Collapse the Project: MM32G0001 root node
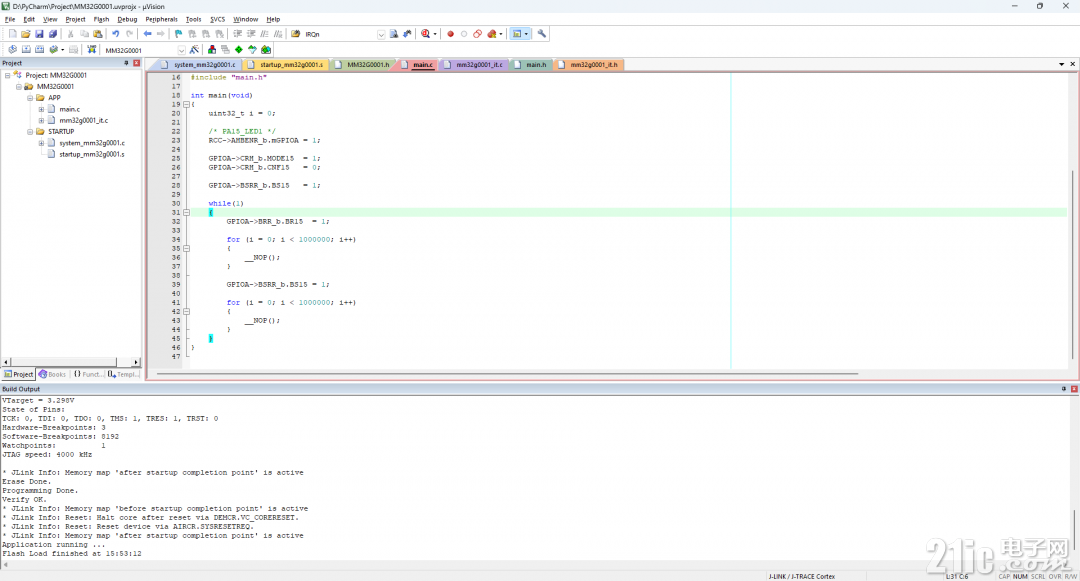 (8, 75)
